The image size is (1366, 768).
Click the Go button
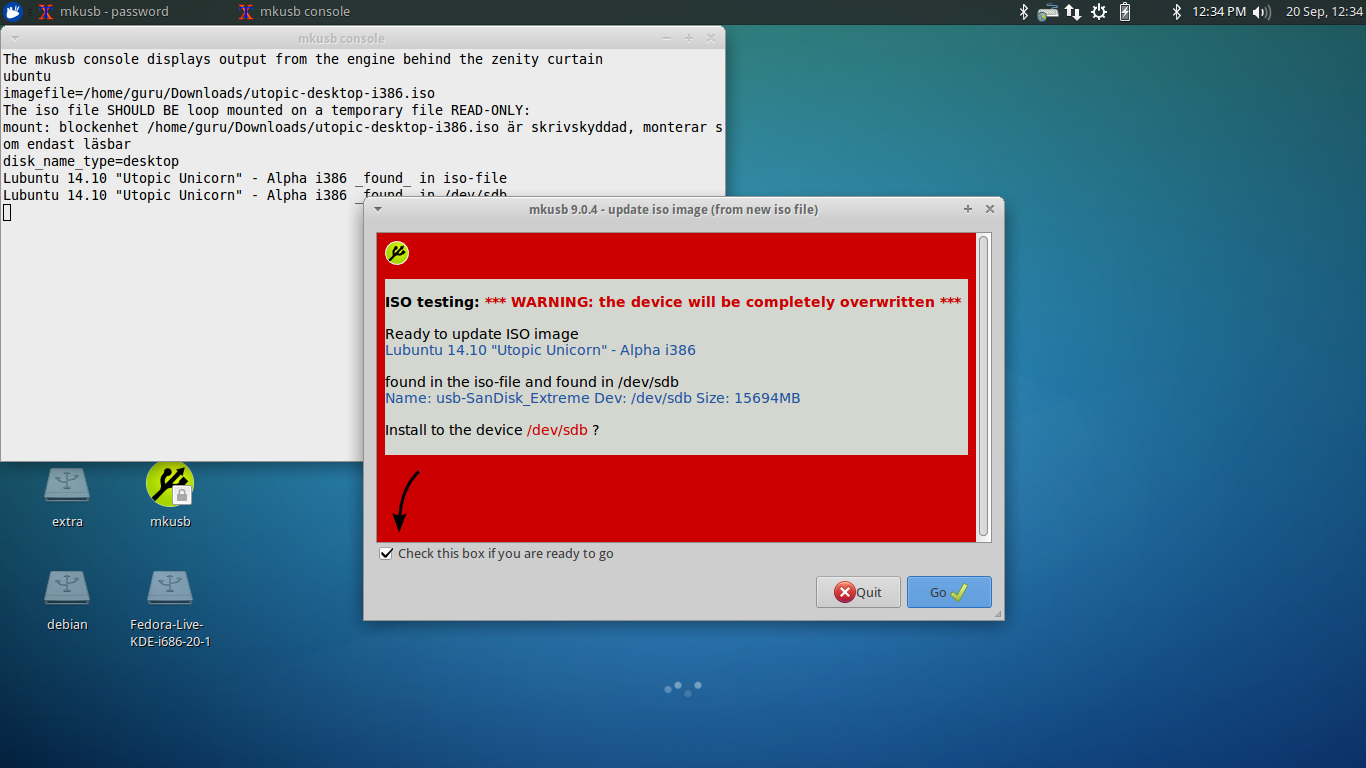949,592
